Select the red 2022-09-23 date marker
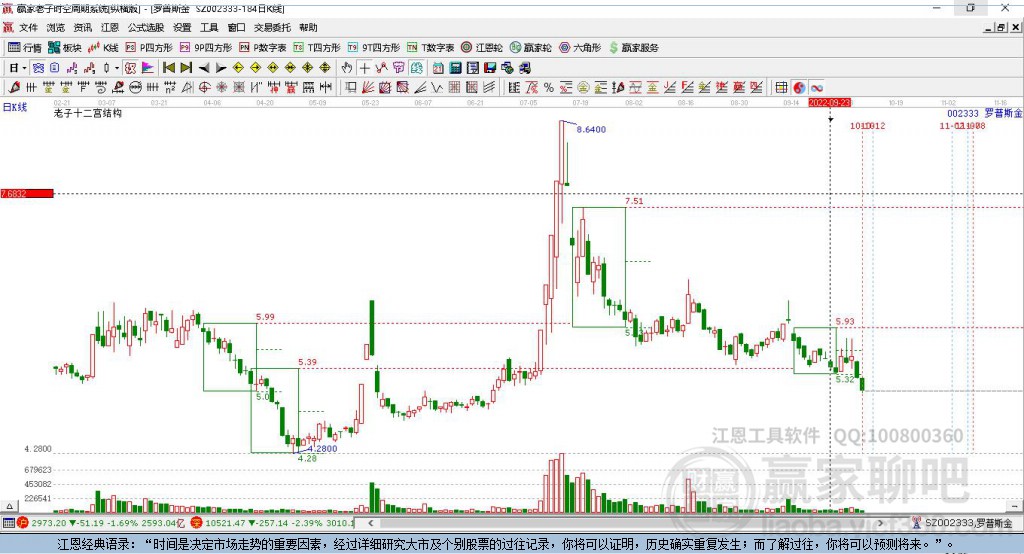The width and height of the screenshot is (1024, 554). tap(829, 103)
